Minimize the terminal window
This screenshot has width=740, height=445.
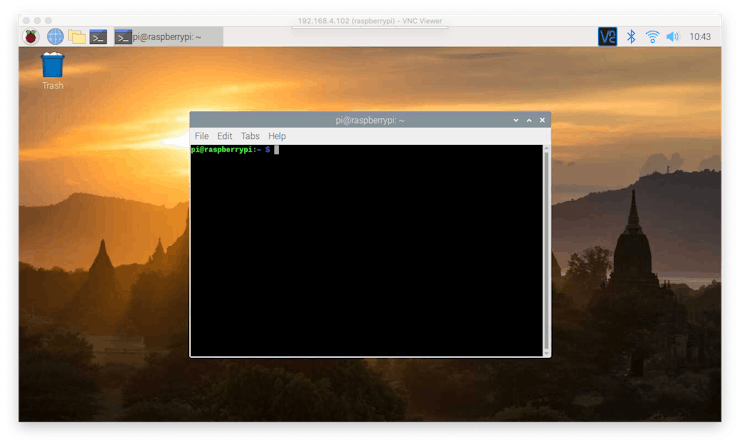(516, 120)
